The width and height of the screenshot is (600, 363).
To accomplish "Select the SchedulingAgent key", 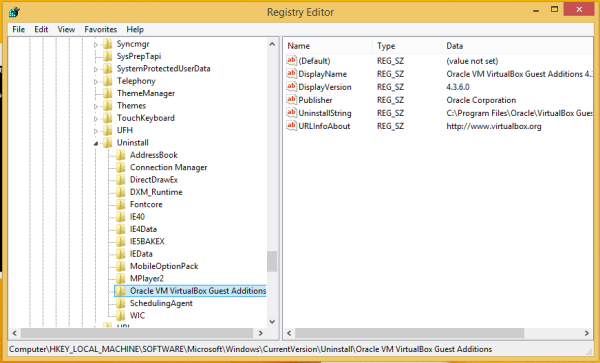I will (161, 303).
